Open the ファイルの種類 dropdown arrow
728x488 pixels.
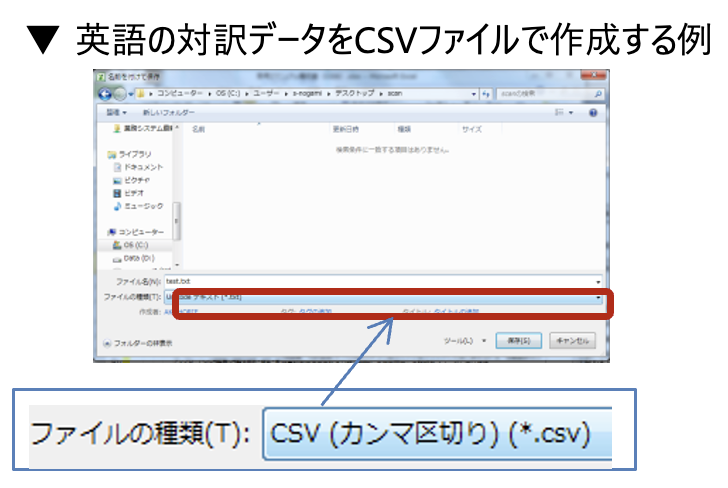pos(598,297)
